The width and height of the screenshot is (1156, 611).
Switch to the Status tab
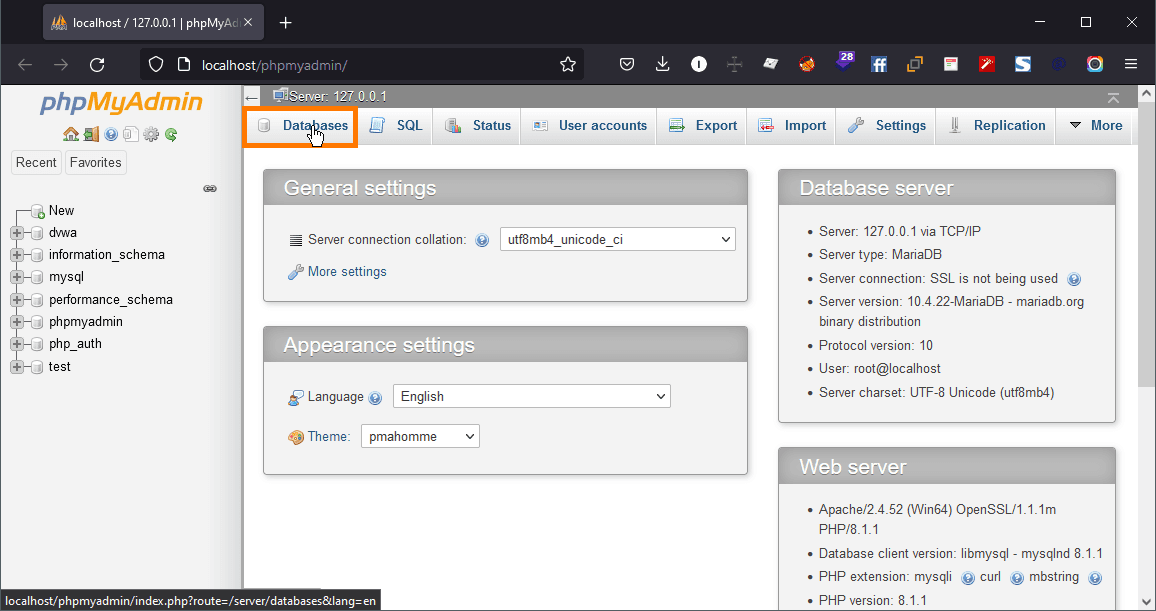[478, 126]
